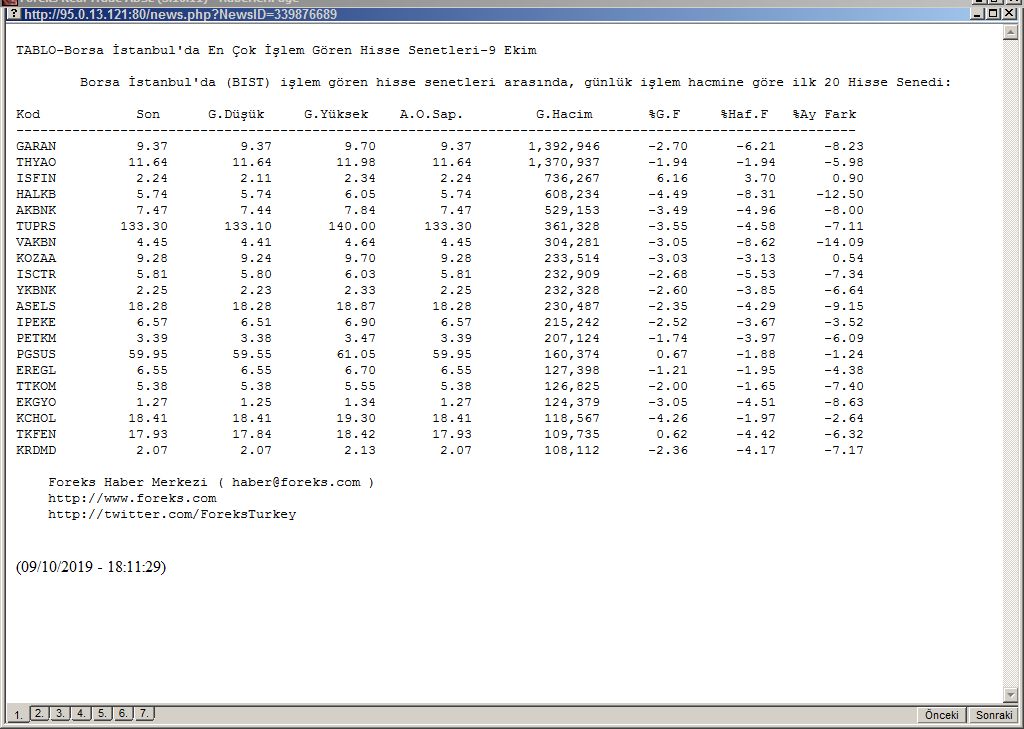Click the %G.F column header
The image size is (1024, 729).
(x=665, y=114)
